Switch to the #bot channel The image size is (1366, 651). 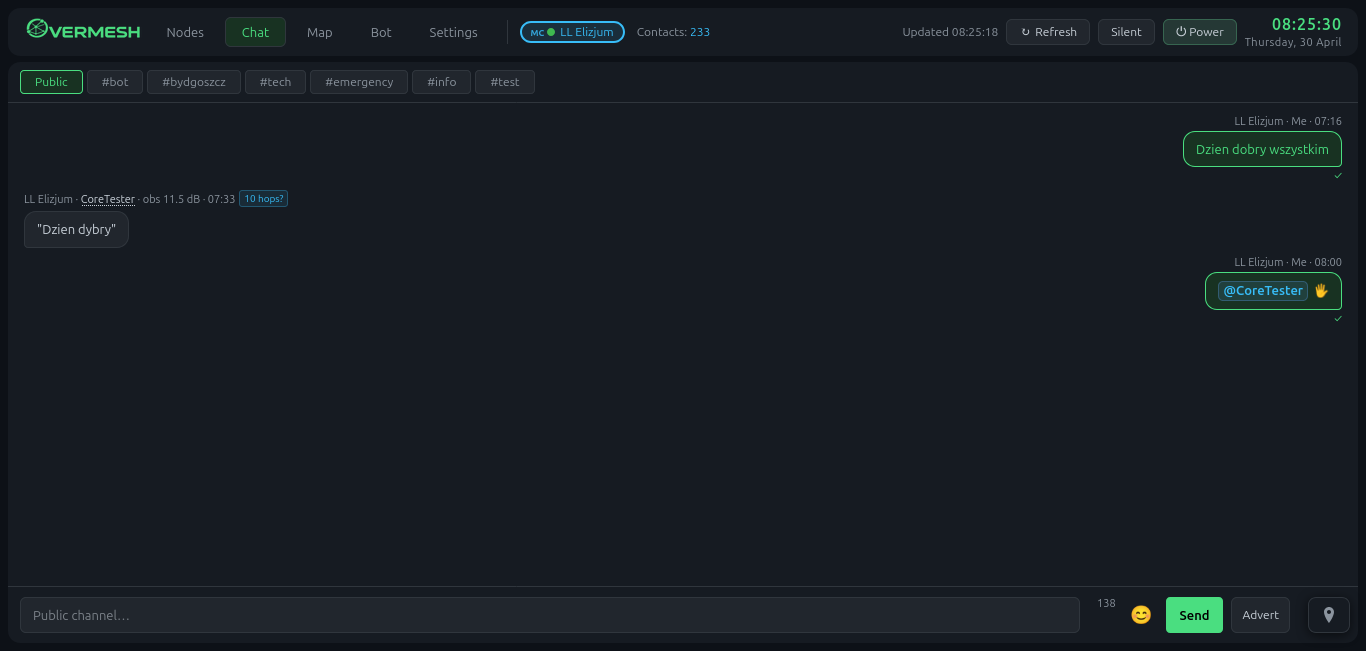pos(115,82)
